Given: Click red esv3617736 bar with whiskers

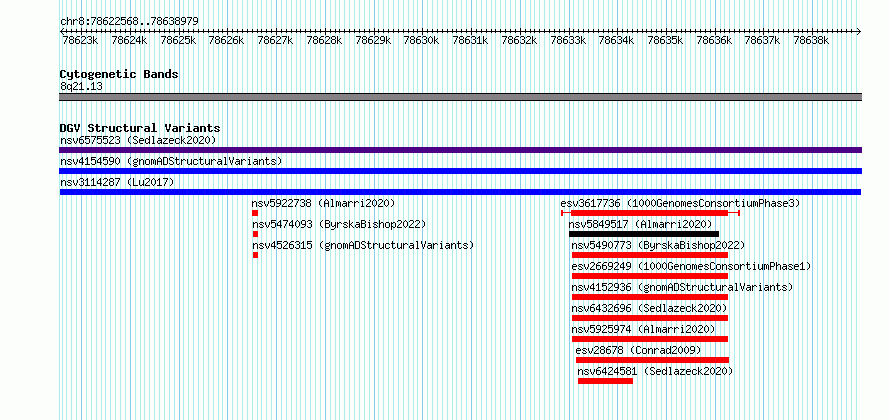Looking at the screenshot, I should (650, 213).
